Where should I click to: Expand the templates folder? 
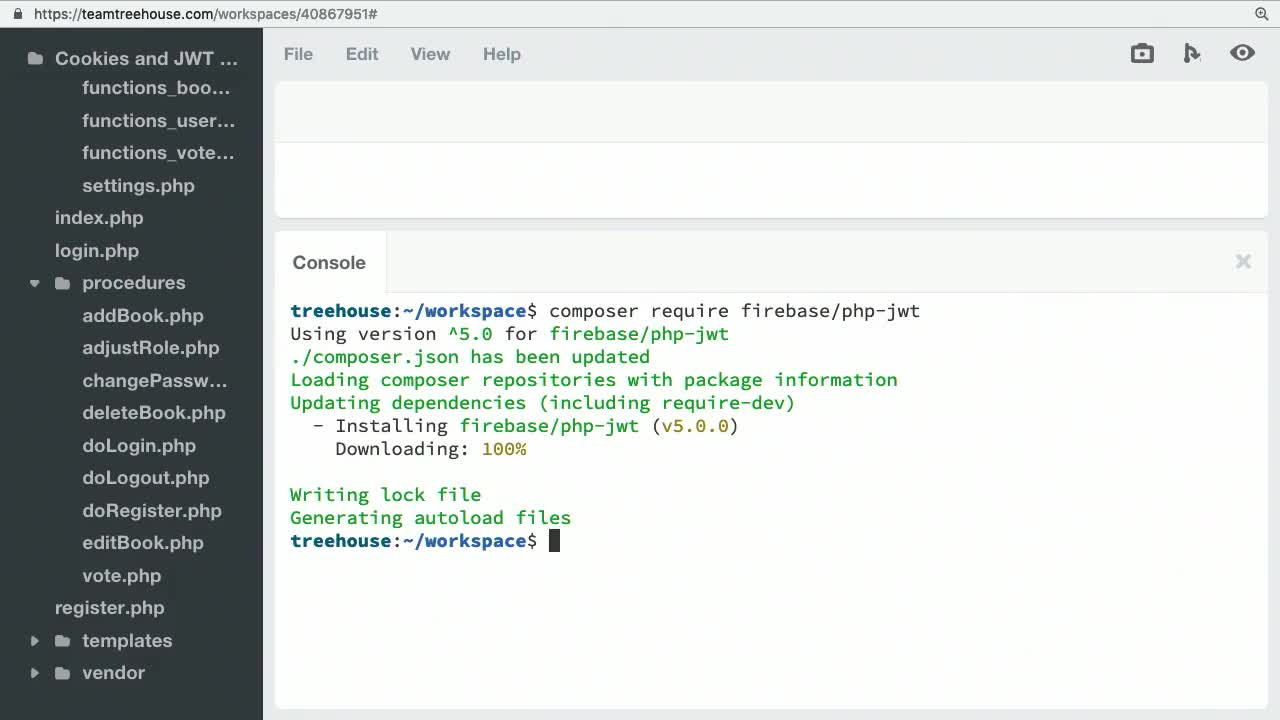(35, 640)
